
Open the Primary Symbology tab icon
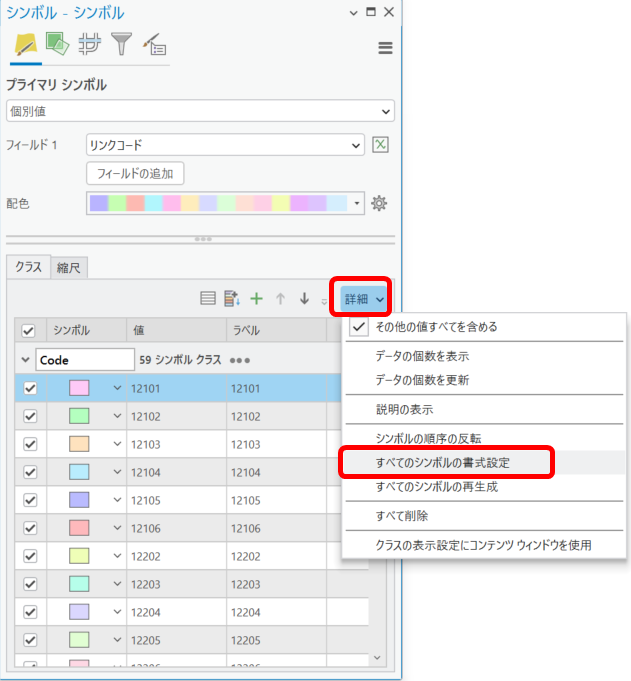pyautogui.click(x=24, y=45)
